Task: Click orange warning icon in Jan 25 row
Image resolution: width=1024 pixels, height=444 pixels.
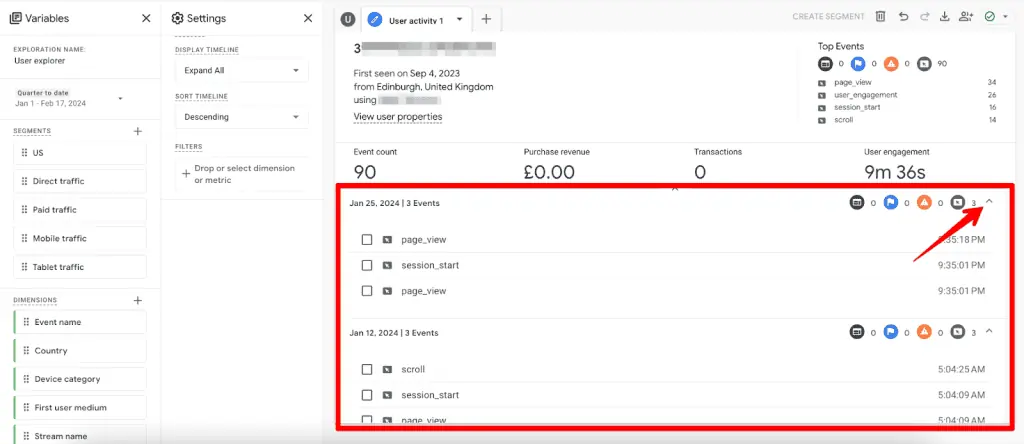Action: pyautogui.click(x=924, y=203)
